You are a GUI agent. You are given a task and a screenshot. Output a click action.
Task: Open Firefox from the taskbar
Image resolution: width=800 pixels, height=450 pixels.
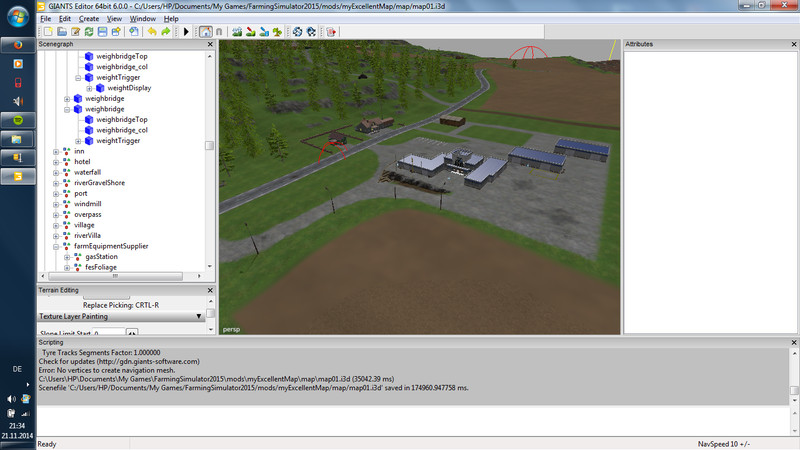(x=18, y=45)
